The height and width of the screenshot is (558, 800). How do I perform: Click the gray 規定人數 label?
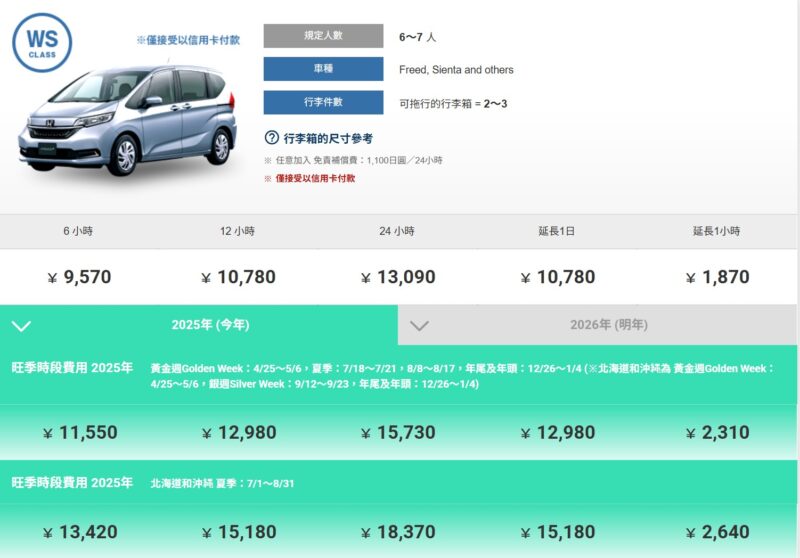tap(323, 36)
